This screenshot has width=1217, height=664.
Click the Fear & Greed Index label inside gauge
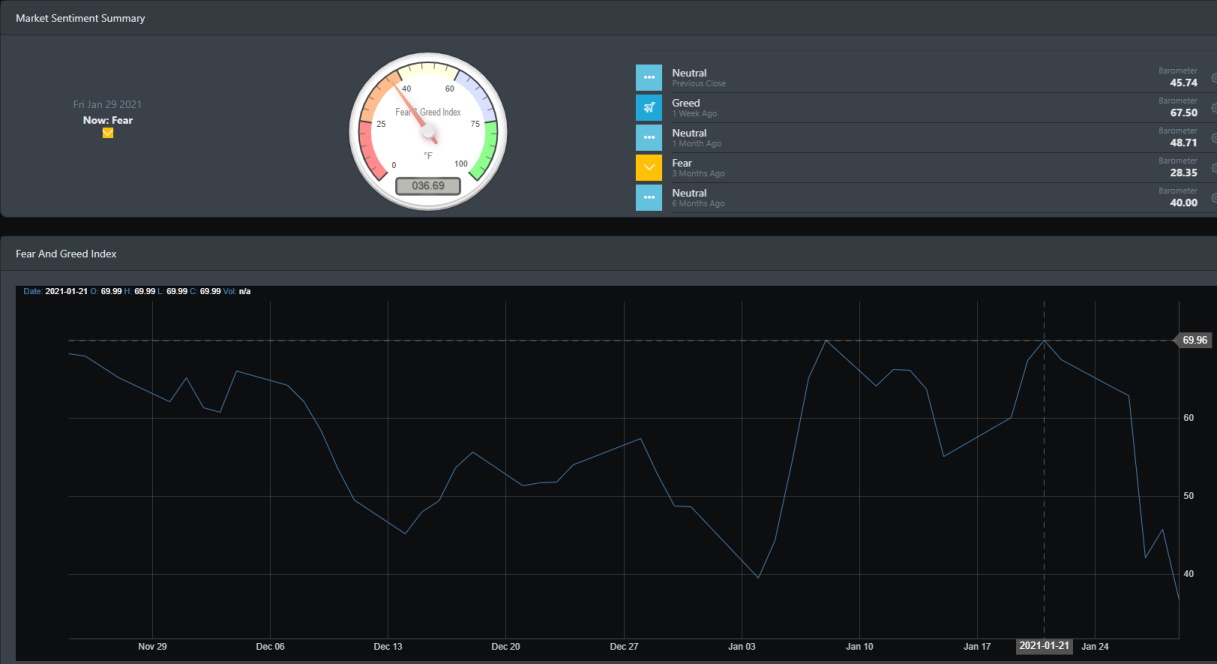[x=428, y=112]
